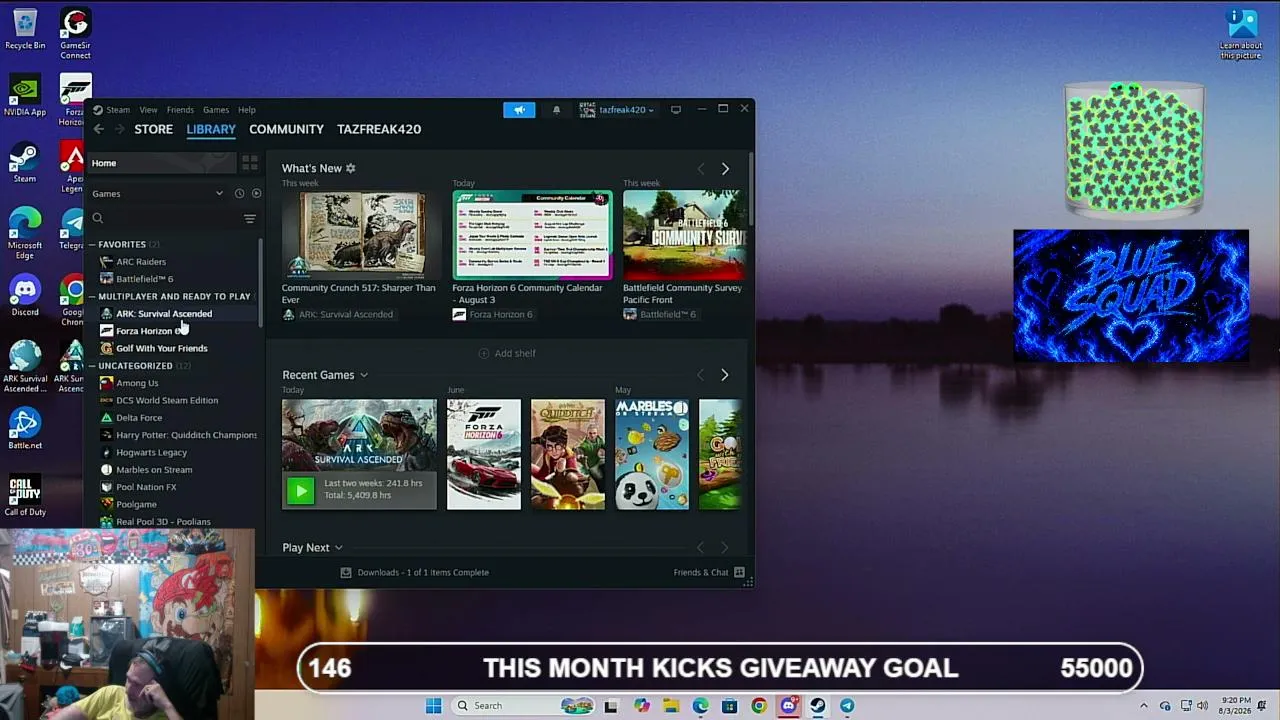Image resolution: width=1280 pixels, height=720 pixels.
Task: Open Marbles on Stream cover thumbnail
Action: pos(652,454)
